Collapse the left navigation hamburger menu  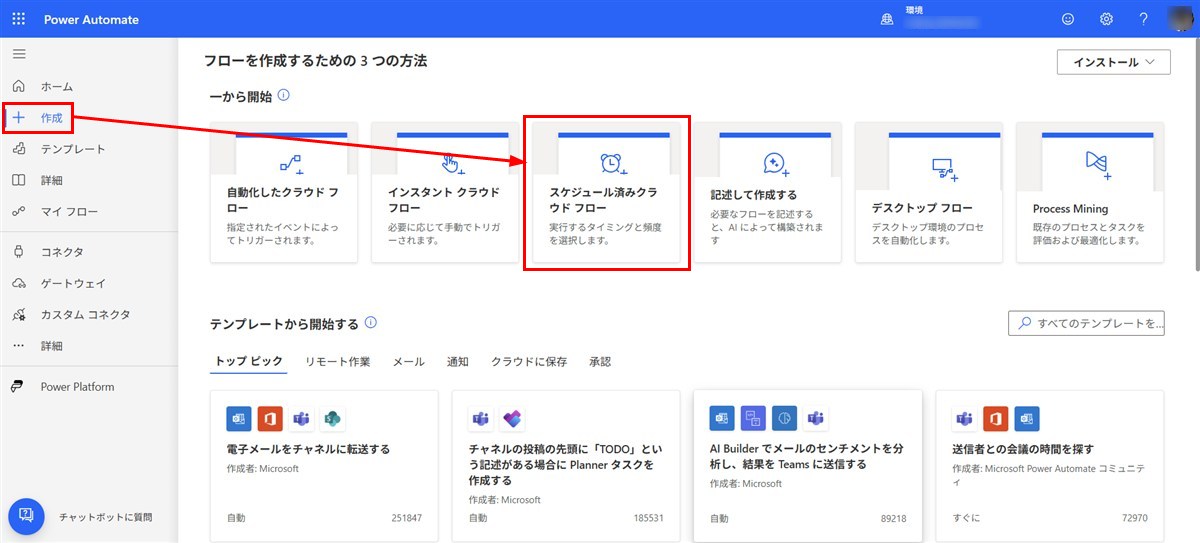pyautogui.click(x=19, y=53)
